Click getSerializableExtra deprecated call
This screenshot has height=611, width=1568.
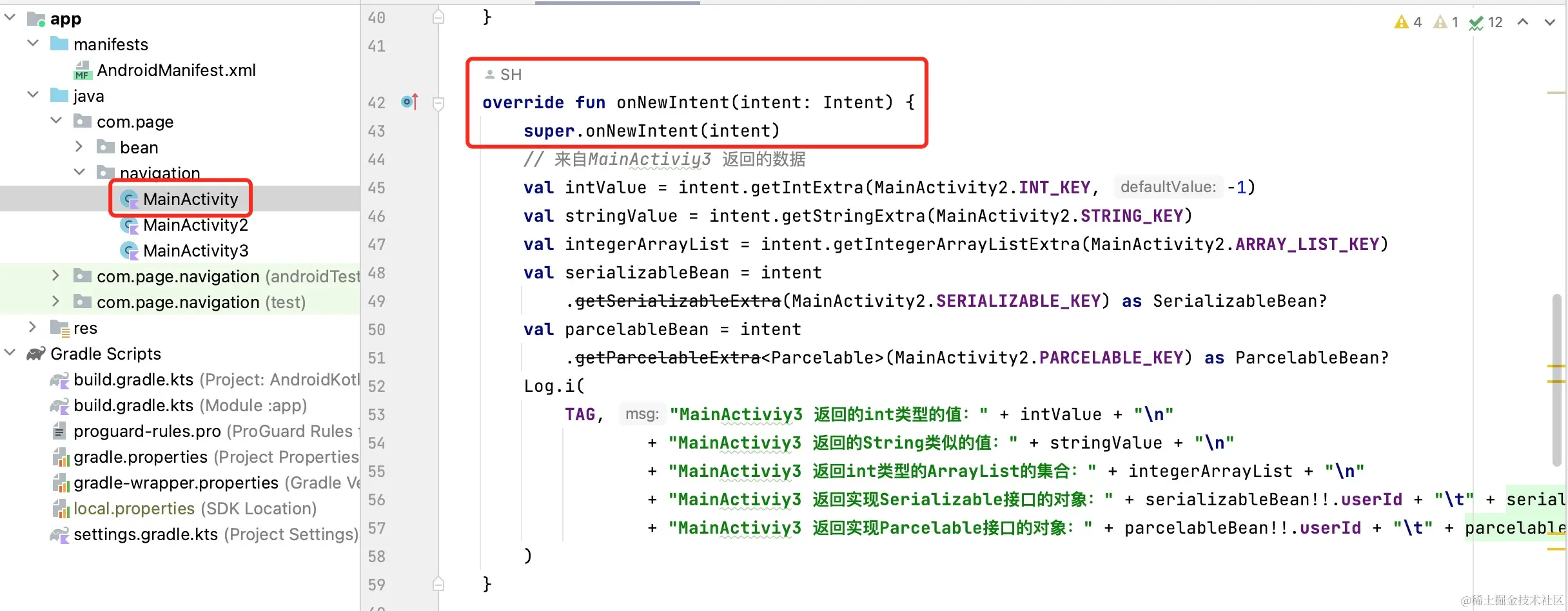[678, 300]
